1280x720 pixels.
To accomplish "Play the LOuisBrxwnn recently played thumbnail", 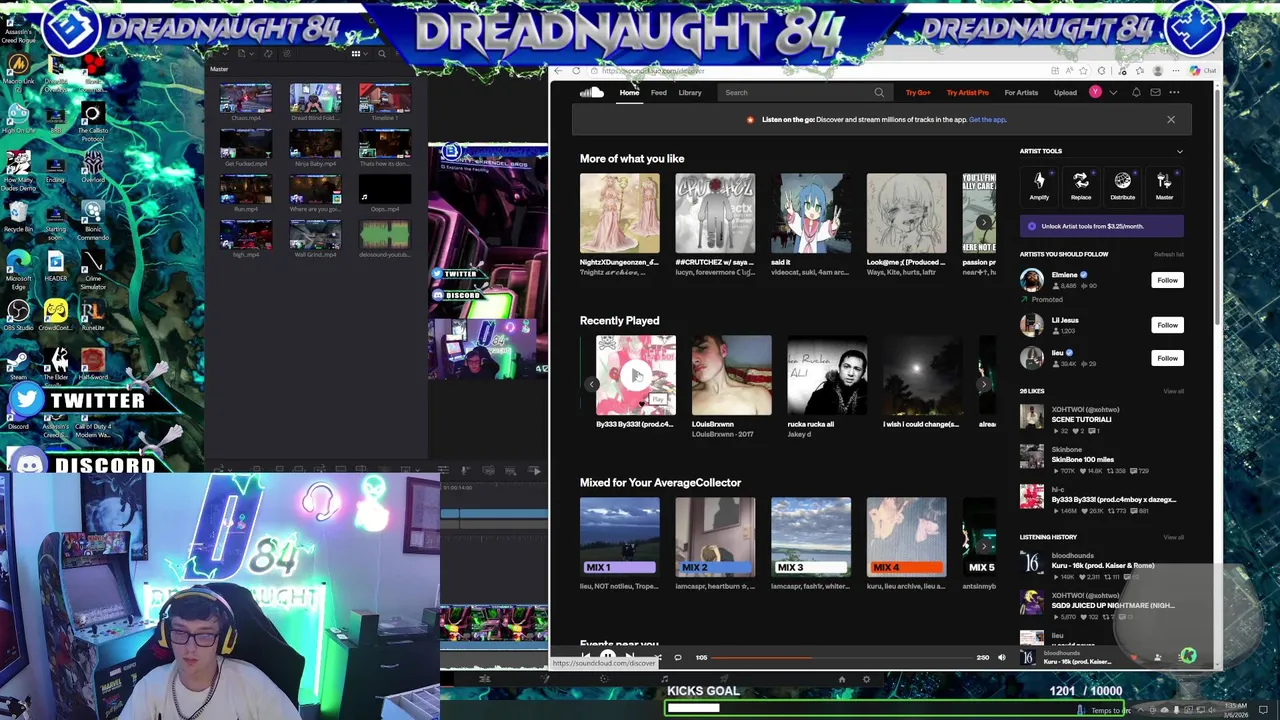I will pyautogui.click(x=731, y=375).
